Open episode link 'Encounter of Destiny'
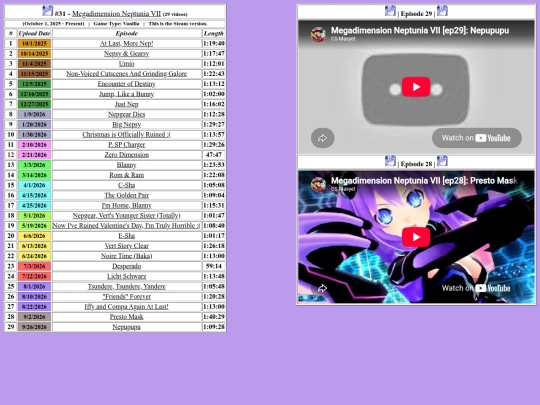This screenshot has width=540, height=405. pyautogui.click(x=126, y=84)
